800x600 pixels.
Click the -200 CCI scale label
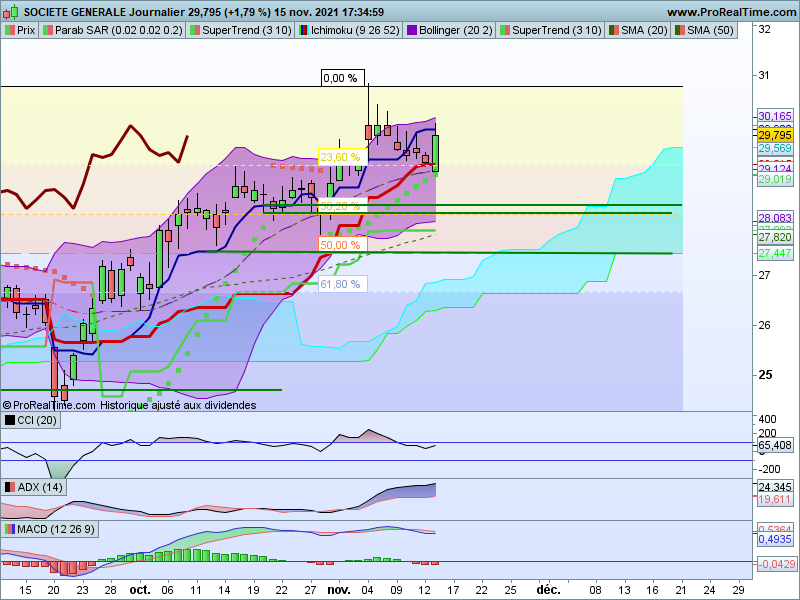[769, 469]
